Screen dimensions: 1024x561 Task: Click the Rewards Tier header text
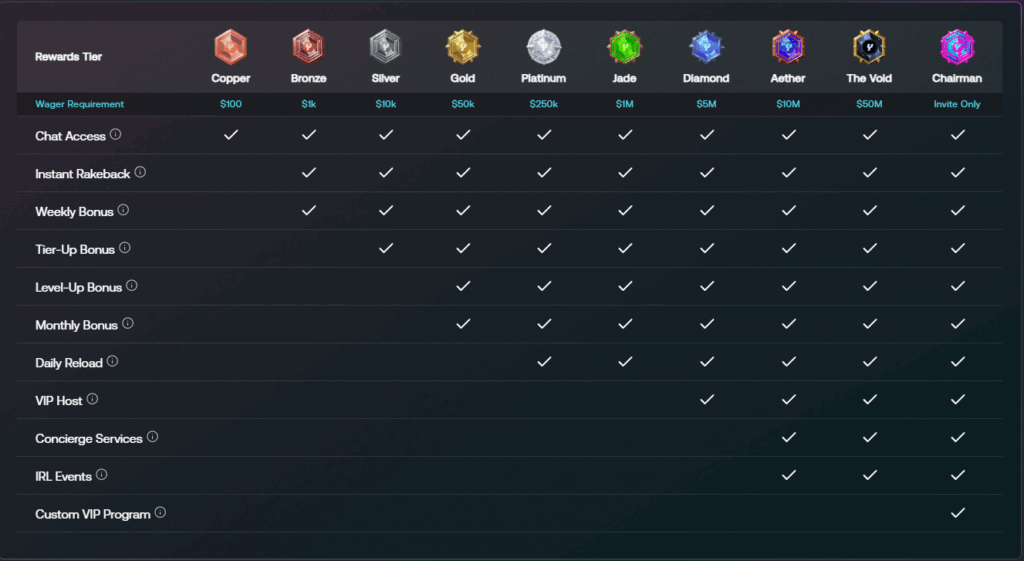pyautogui.click(x=69, y=57)
